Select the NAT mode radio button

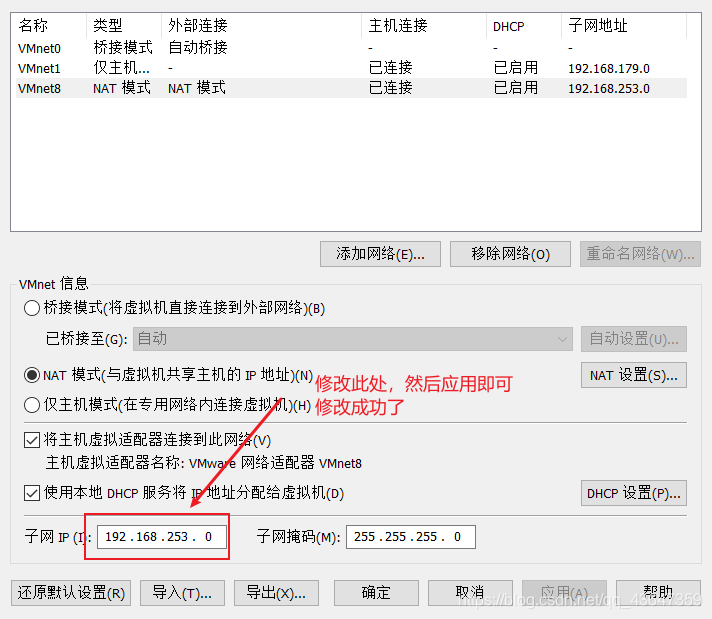[x=32, y=375]
